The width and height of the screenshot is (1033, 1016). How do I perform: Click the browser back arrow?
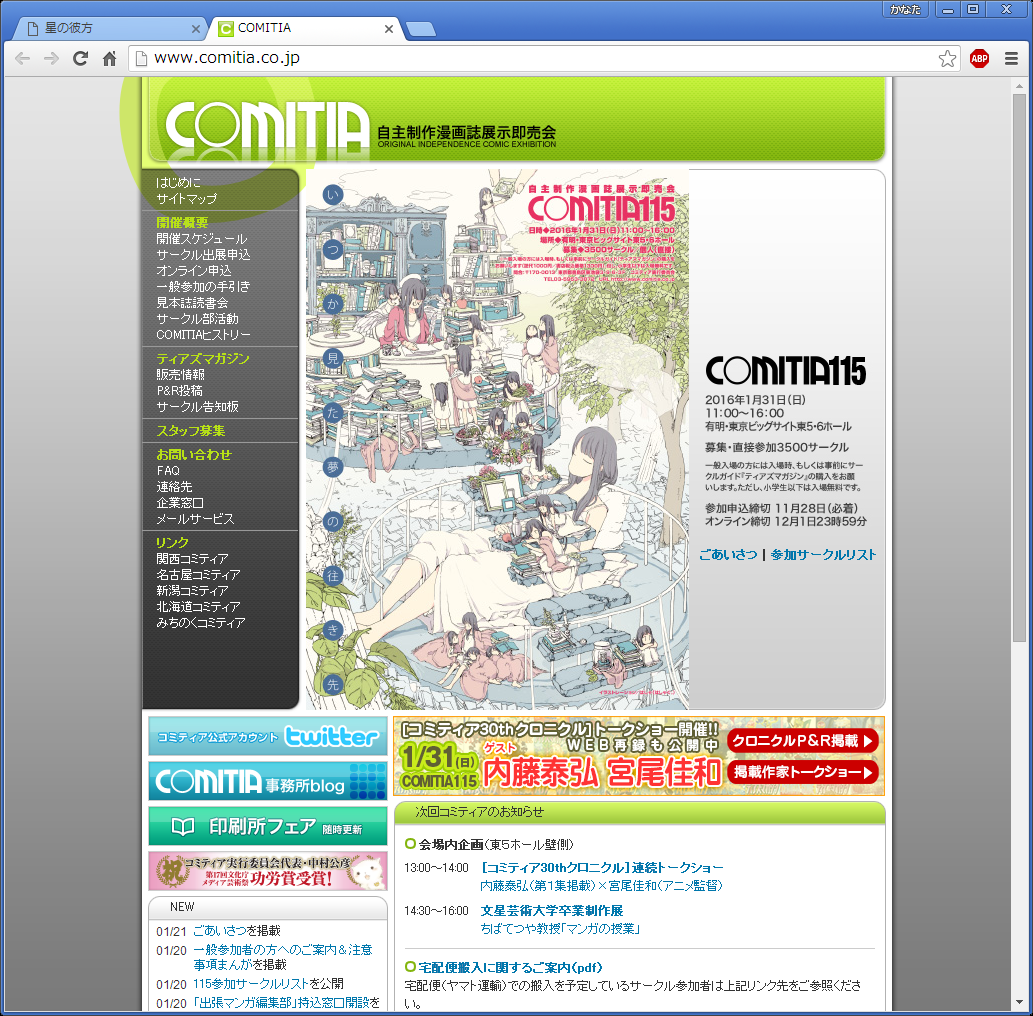coord(22,59)
